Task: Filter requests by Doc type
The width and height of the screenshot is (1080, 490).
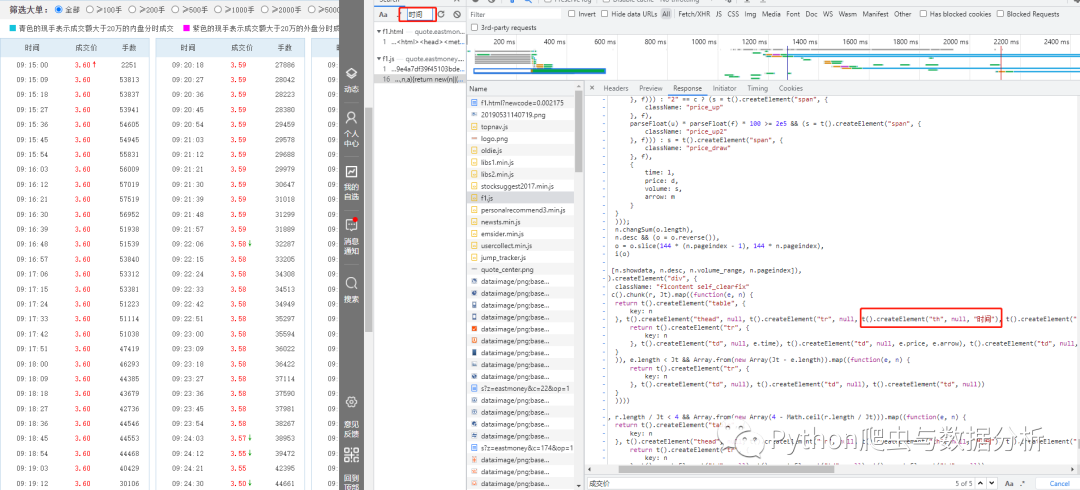Action: tap(811, 14)
